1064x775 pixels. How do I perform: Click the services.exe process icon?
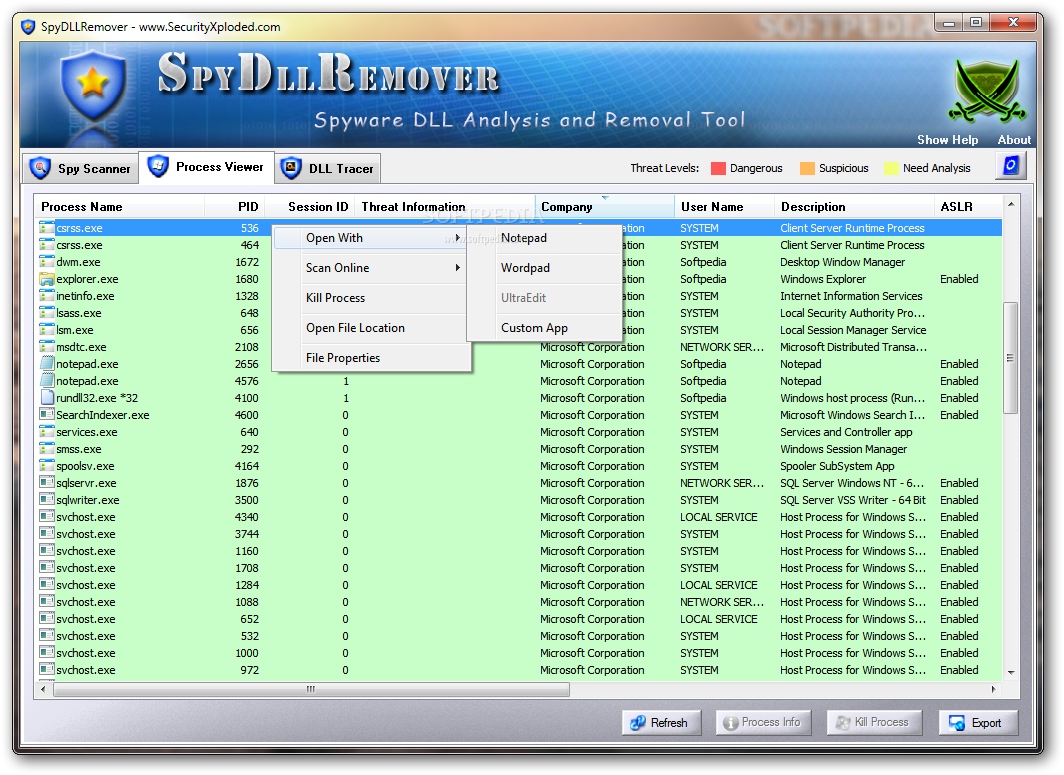pyautogui.click(x=47, y=432)
